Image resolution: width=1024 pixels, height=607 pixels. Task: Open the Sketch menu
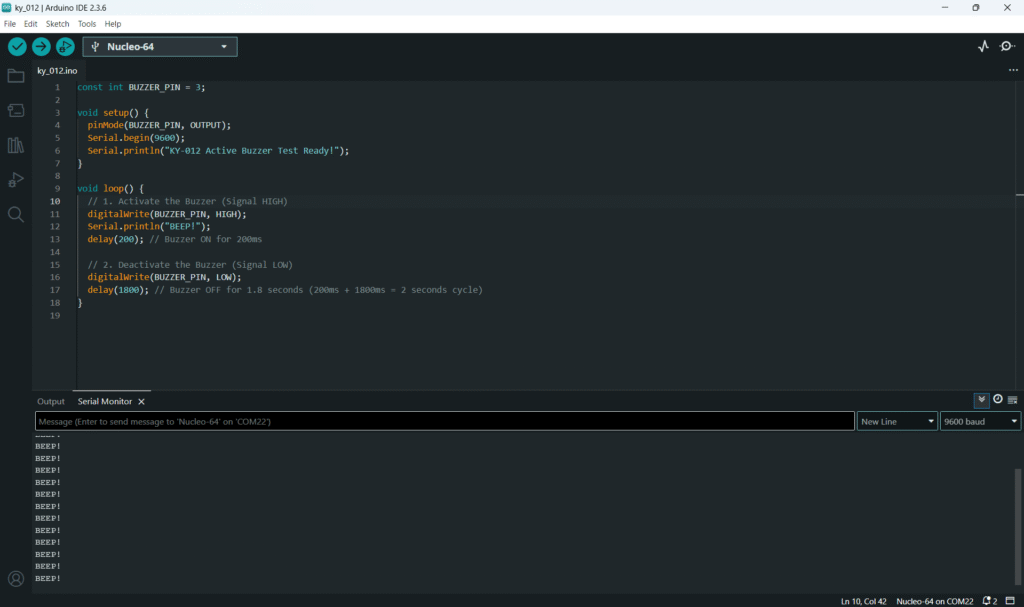point(58,23)
